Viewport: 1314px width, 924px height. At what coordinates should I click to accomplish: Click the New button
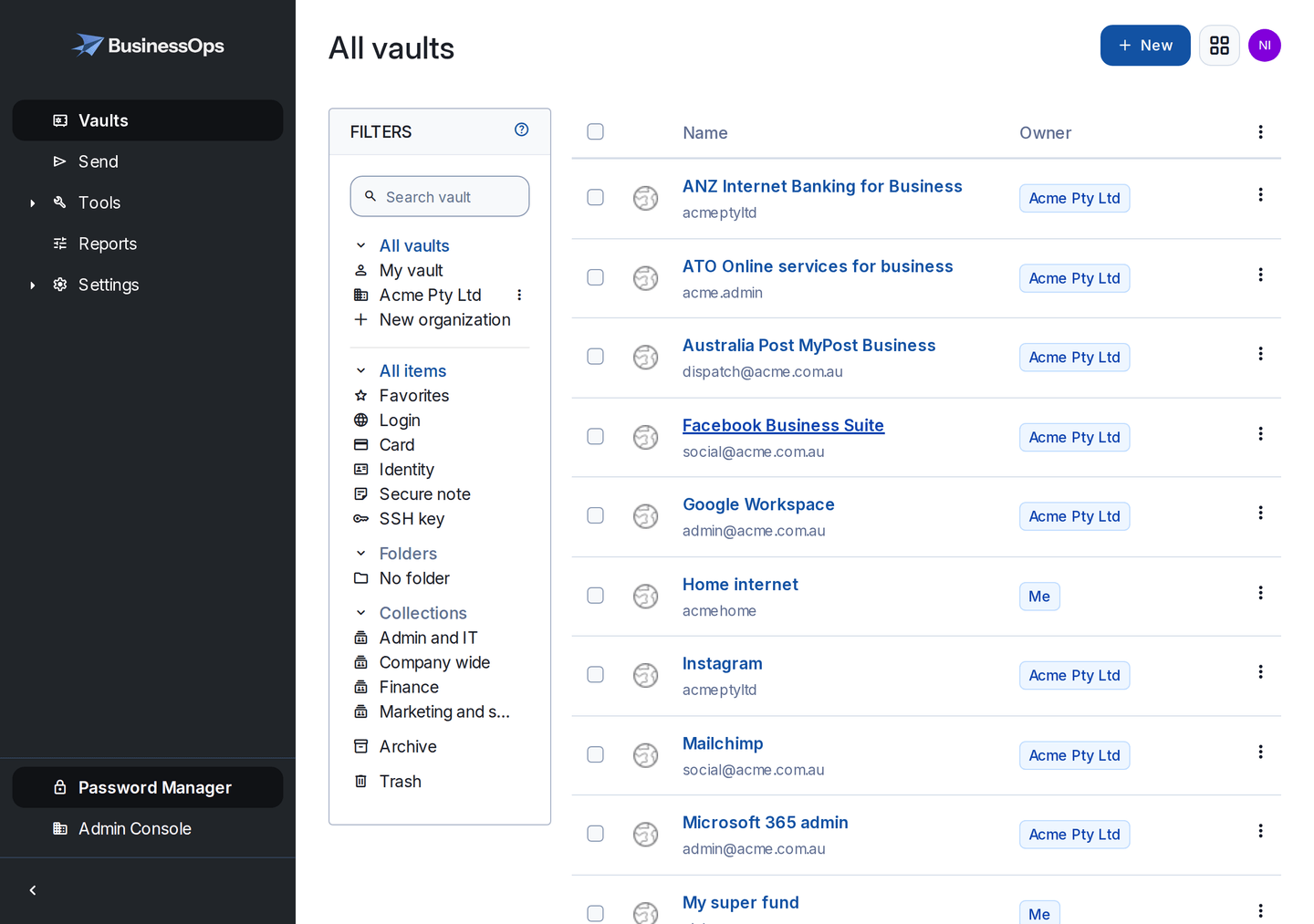click(x=1145, y=46)
